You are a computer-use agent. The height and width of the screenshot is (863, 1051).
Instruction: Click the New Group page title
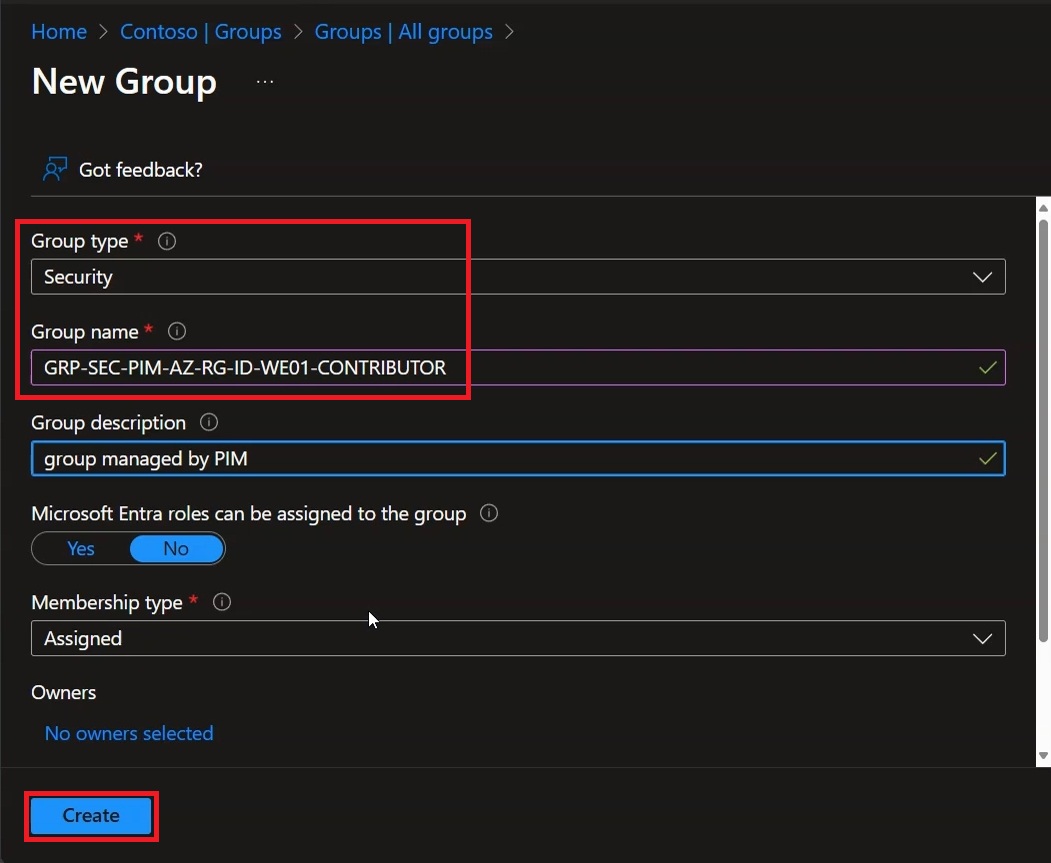[x=124, y=82]
